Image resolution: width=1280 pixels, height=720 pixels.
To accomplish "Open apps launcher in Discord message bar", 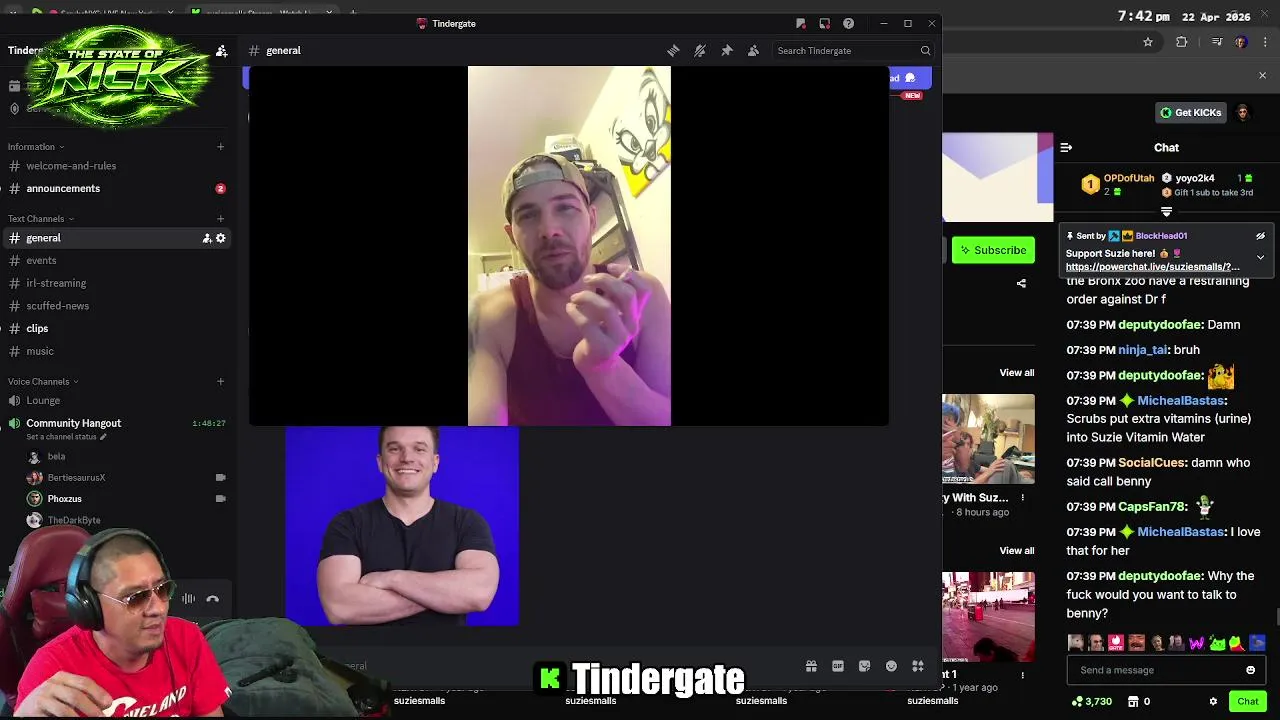I will (917, 666).
